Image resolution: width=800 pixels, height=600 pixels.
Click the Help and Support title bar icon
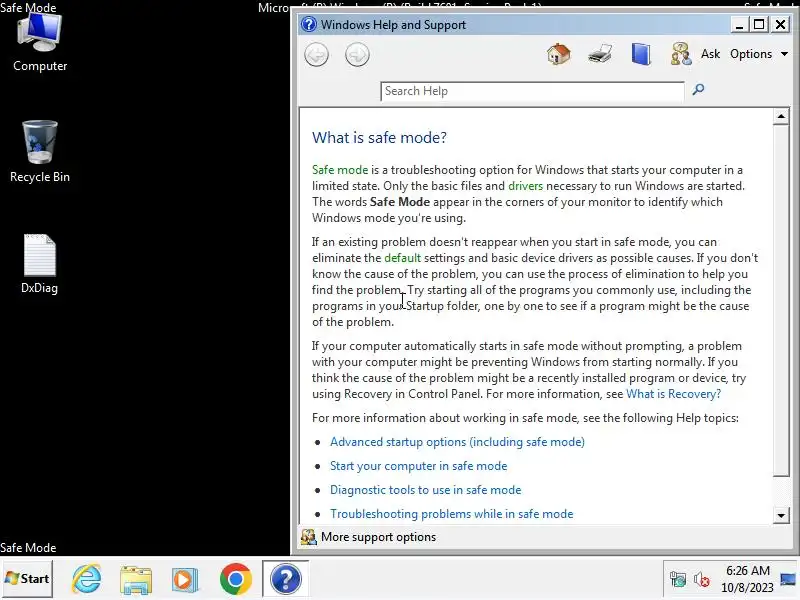click(x=309, y=24)
